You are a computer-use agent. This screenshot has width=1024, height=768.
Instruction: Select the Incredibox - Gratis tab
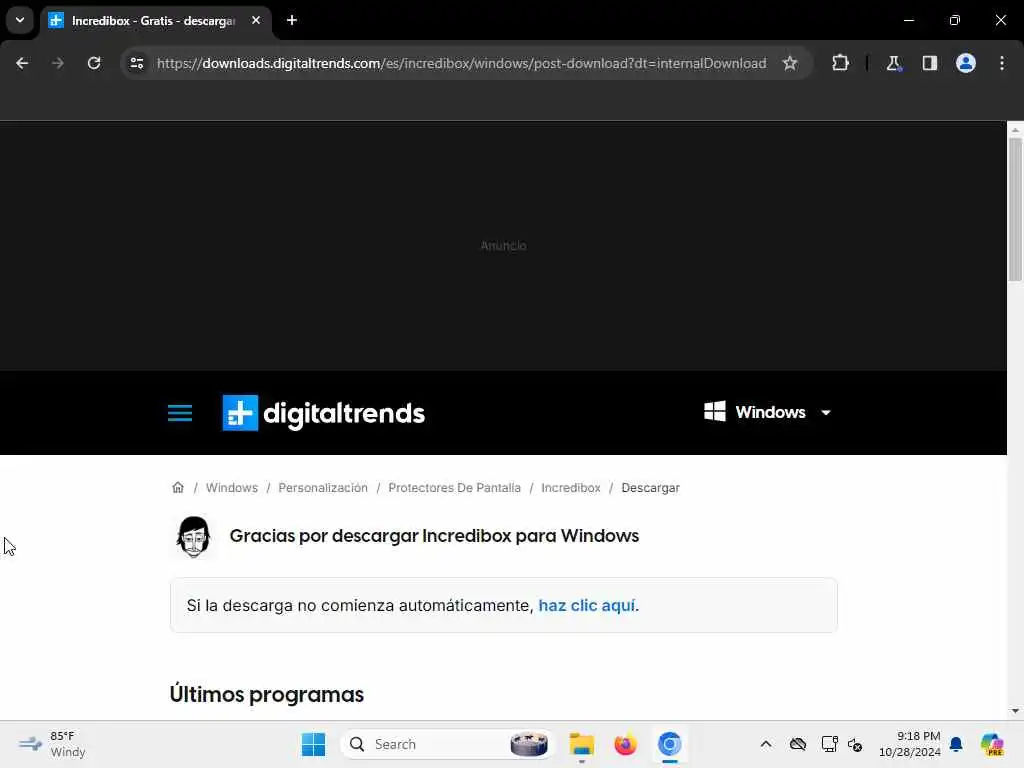point(154,21)
